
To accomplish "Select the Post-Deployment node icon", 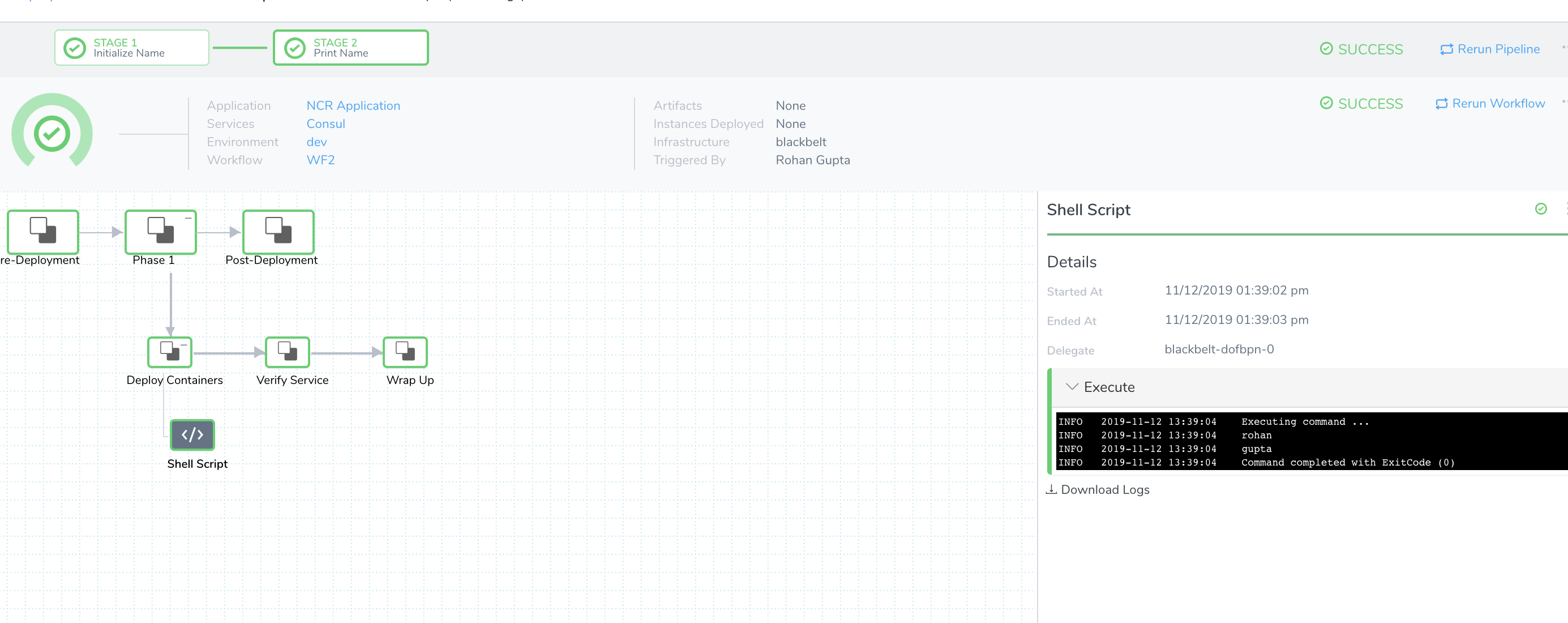I will click(x=278, y=232).
